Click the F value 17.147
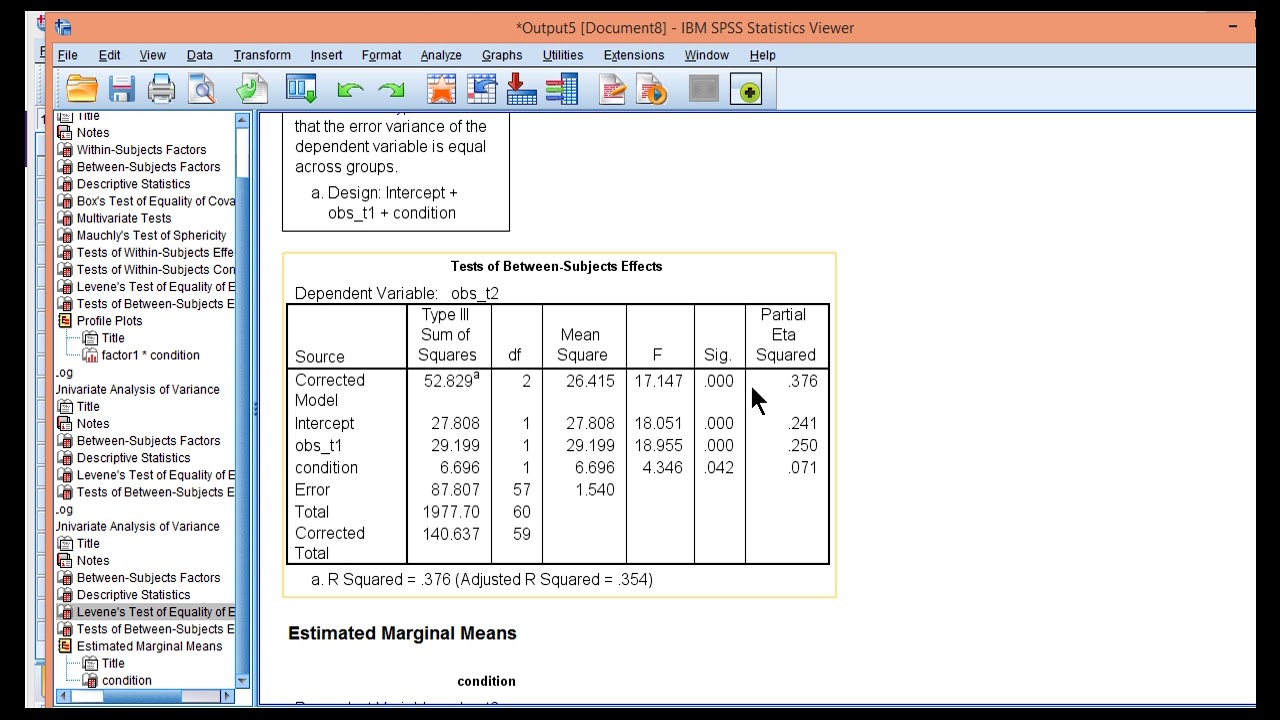Screen dimensions: 1280x720 tap(658, 381)
